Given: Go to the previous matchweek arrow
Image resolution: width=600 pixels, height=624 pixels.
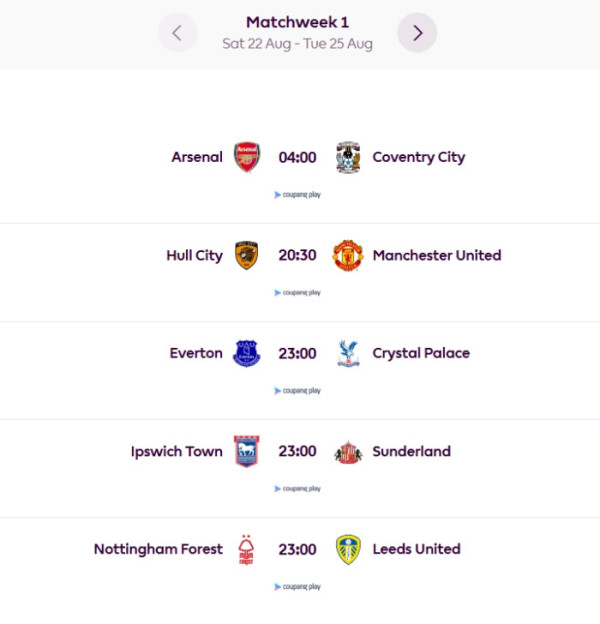Looking at the screenshot, I should coord(177,33).
